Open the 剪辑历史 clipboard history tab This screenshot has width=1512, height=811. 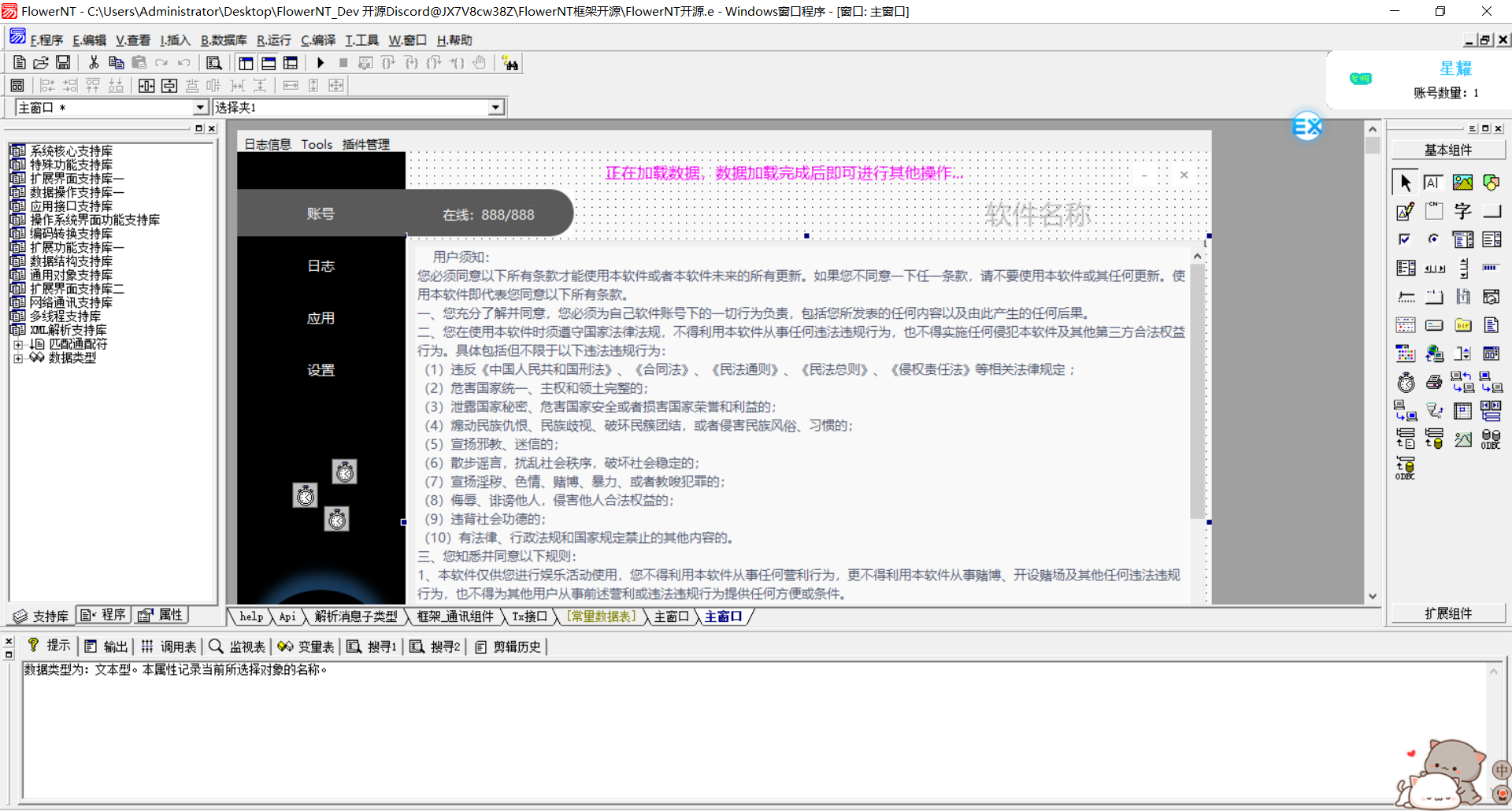point(509,646)
